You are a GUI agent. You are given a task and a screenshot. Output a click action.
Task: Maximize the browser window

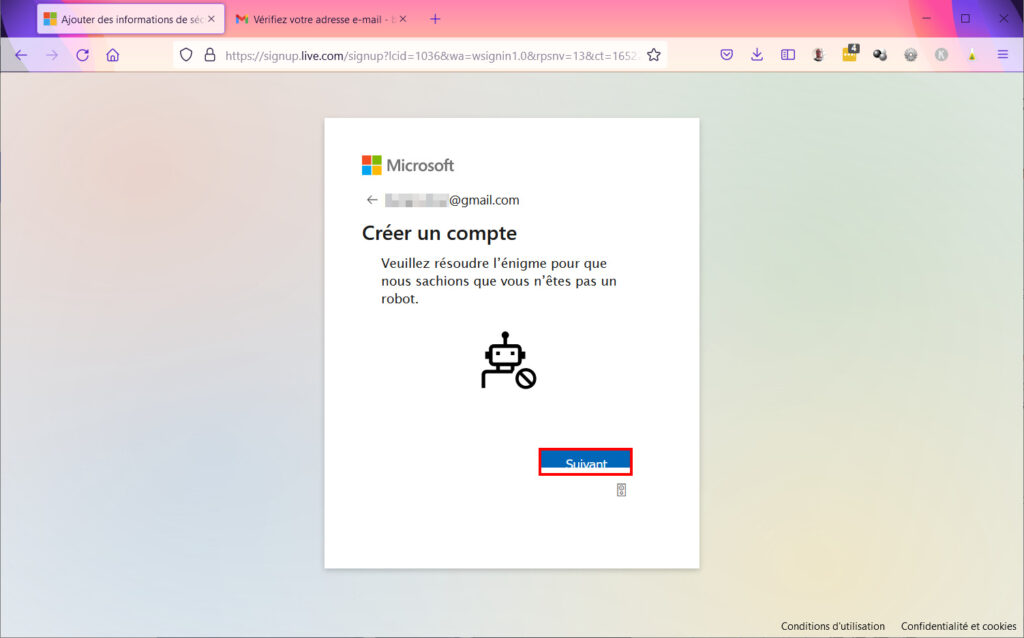tap(965, 18)
